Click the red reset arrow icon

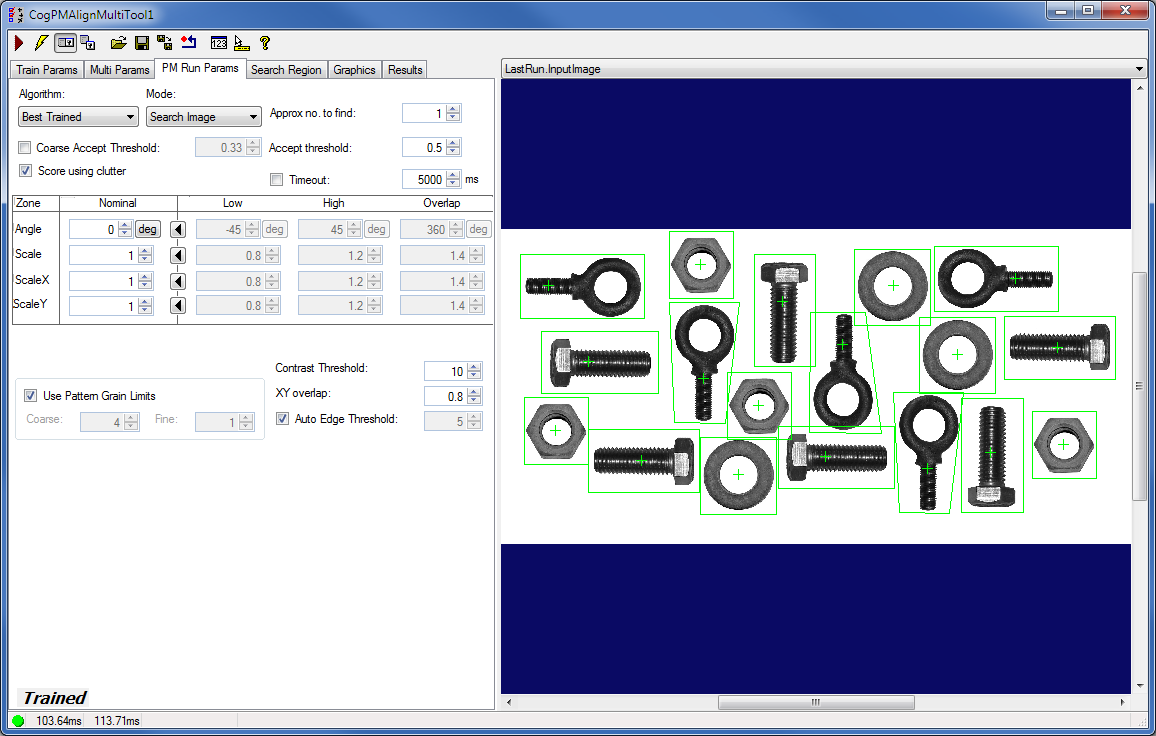(189, 43)
